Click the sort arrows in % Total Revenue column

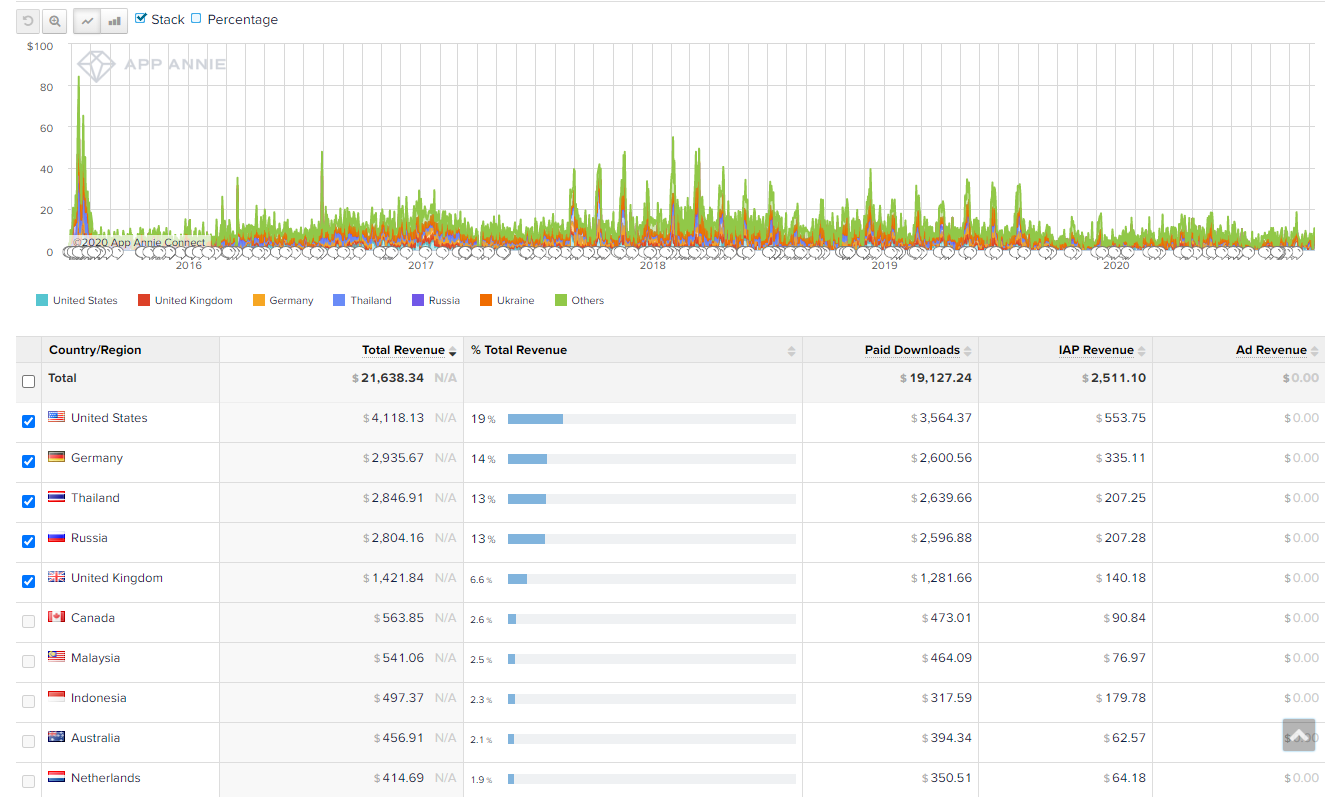coord(792,351)
